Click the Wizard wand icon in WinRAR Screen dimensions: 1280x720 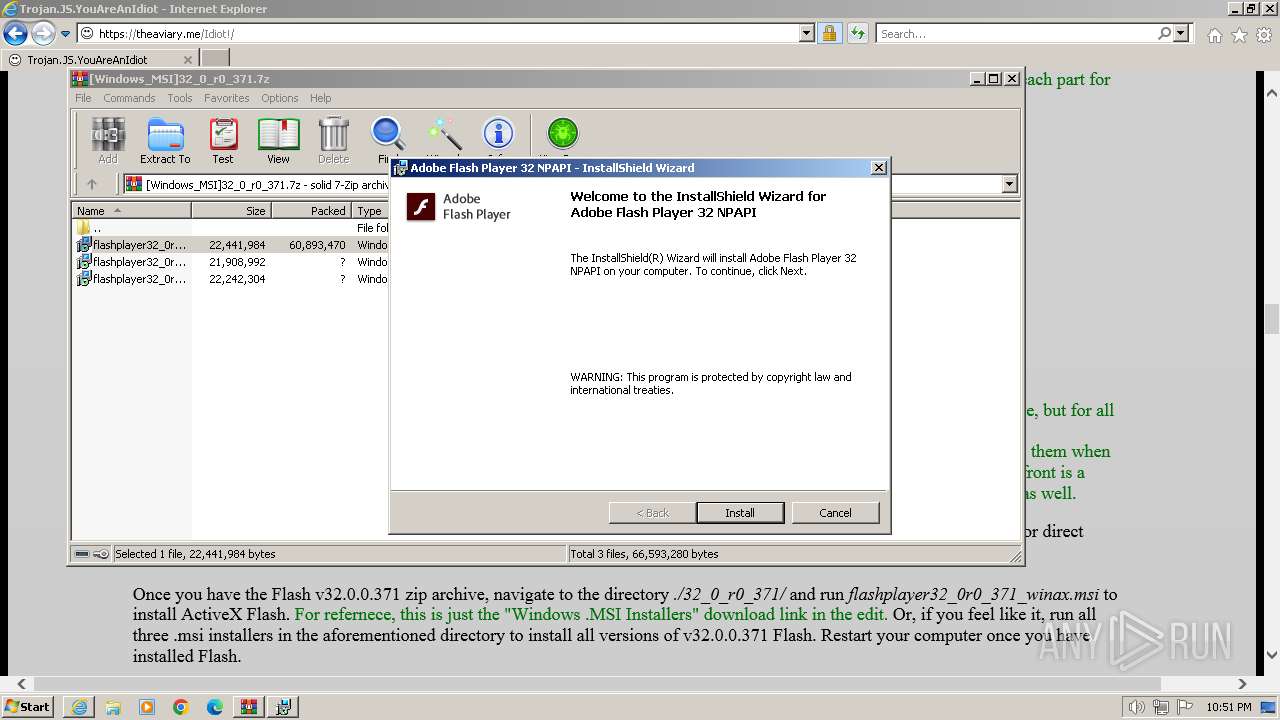coord(444,135)
